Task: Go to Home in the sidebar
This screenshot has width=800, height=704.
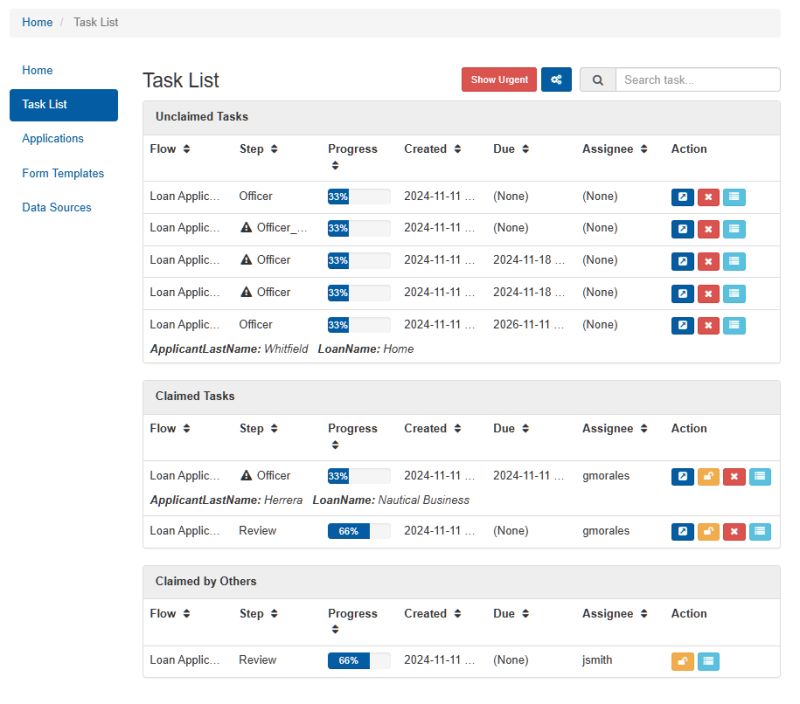Action: (37, 70)
